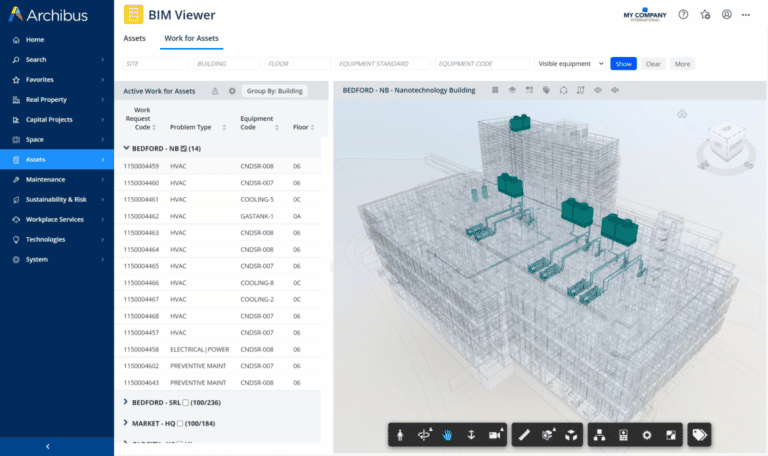Open Maintenance in the left sidebar

(x=45, y=179)
